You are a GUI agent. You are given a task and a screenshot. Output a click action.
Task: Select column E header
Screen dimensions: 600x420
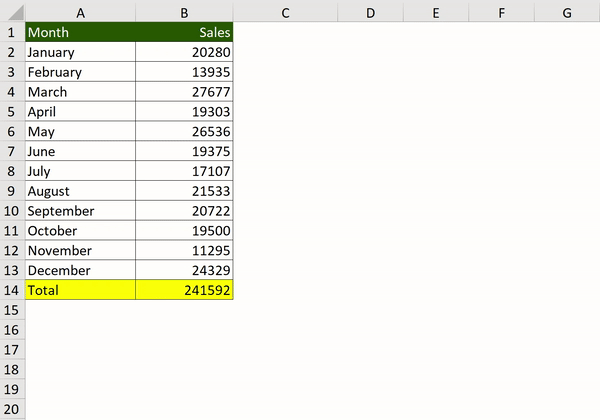[x=435, y=13]
